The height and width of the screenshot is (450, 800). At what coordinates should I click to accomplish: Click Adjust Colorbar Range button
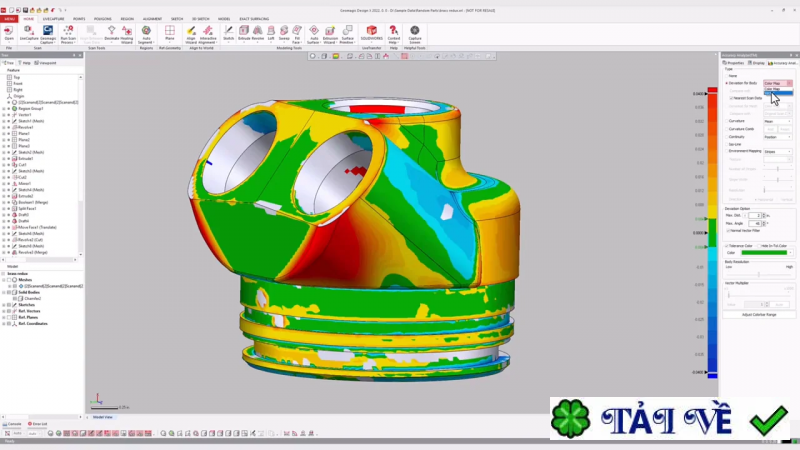coord(759,315)
